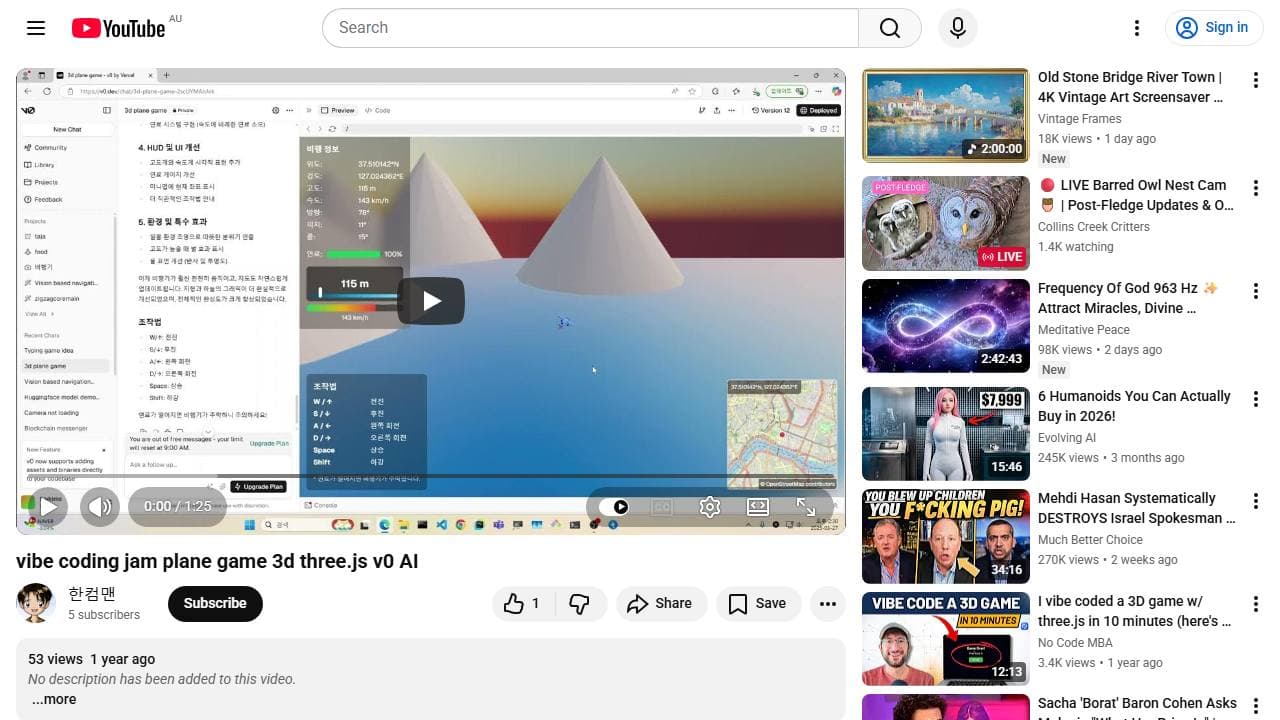1280x720 pixels.
Task: Open LIVE Barred Owl Nest Cam thumbnail
Action: 945,224
